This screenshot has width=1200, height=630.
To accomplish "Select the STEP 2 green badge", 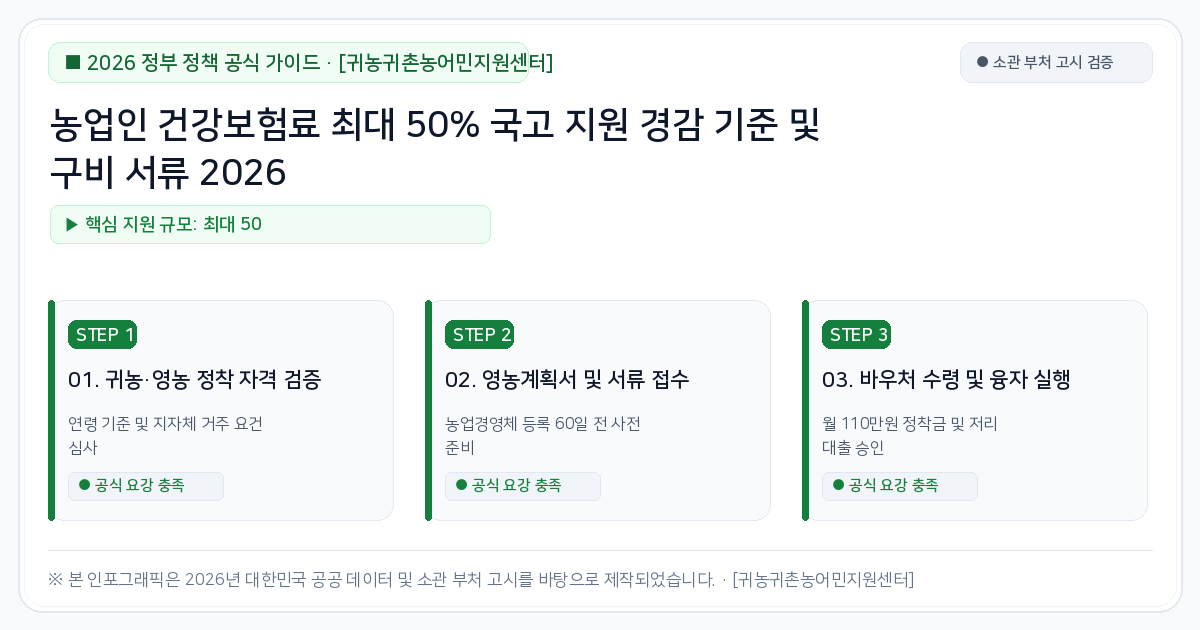I will 479,335.
